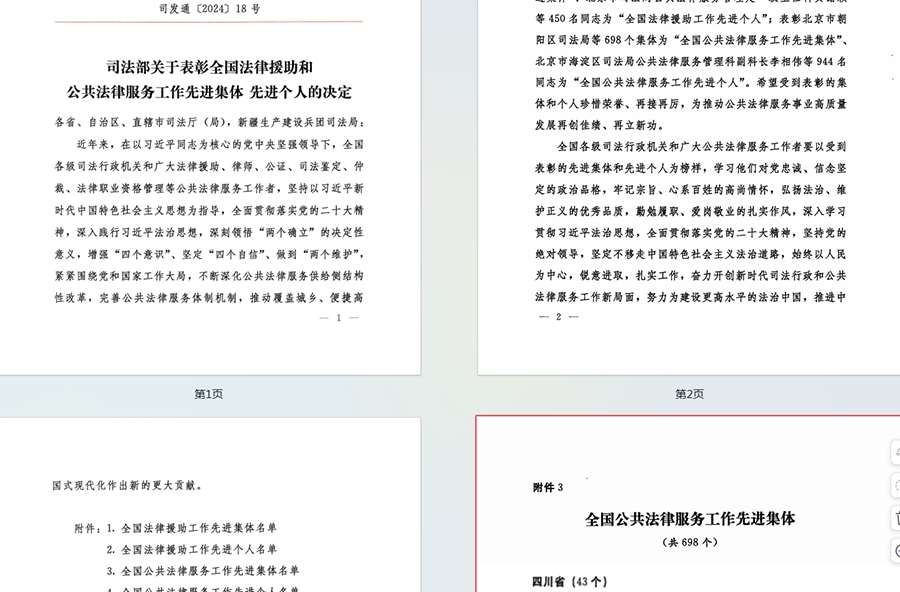
Task: Click the page number — 2 —
Action: [x=558, y=316]
